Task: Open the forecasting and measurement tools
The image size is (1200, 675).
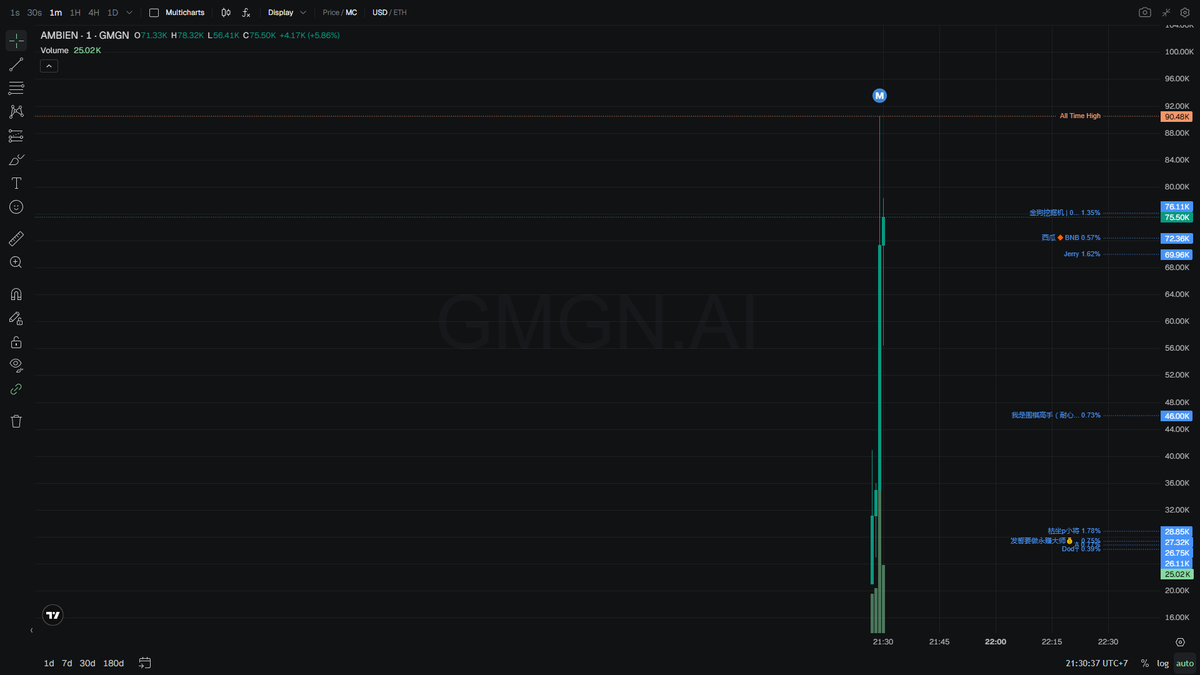Action: (16, 136)
